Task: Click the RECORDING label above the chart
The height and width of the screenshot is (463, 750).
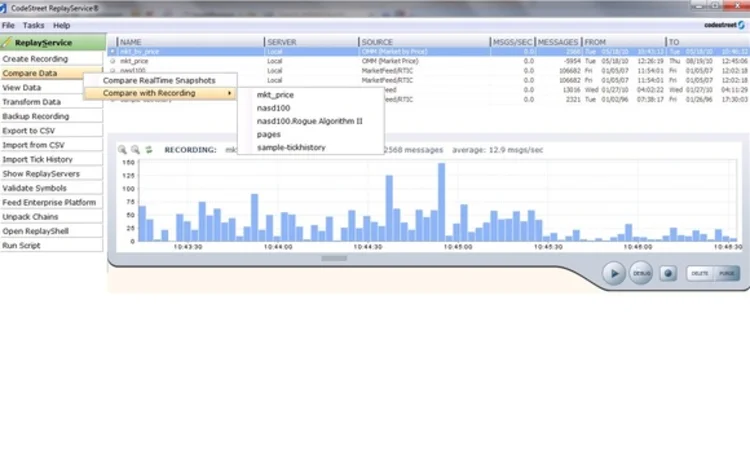Action: (x=190, y=150)
